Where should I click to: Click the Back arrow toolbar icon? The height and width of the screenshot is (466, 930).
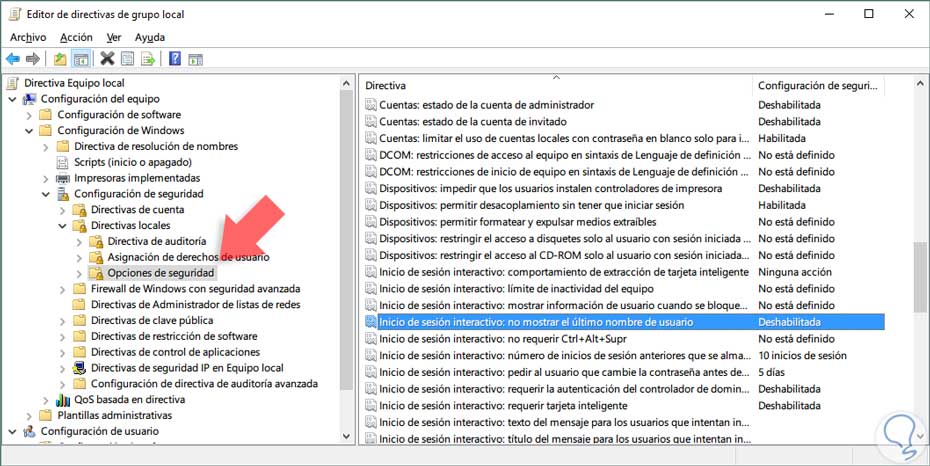pos(12,59)
